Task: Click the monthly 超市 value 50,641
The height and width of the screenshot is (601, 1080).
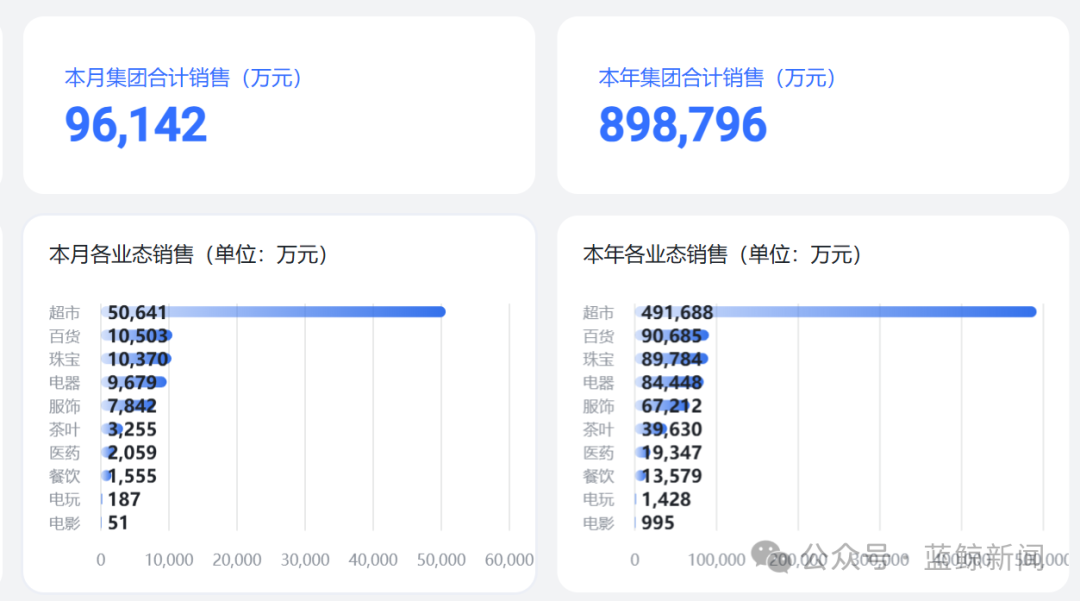Action: pyautogui.click(x=137, y=313)
